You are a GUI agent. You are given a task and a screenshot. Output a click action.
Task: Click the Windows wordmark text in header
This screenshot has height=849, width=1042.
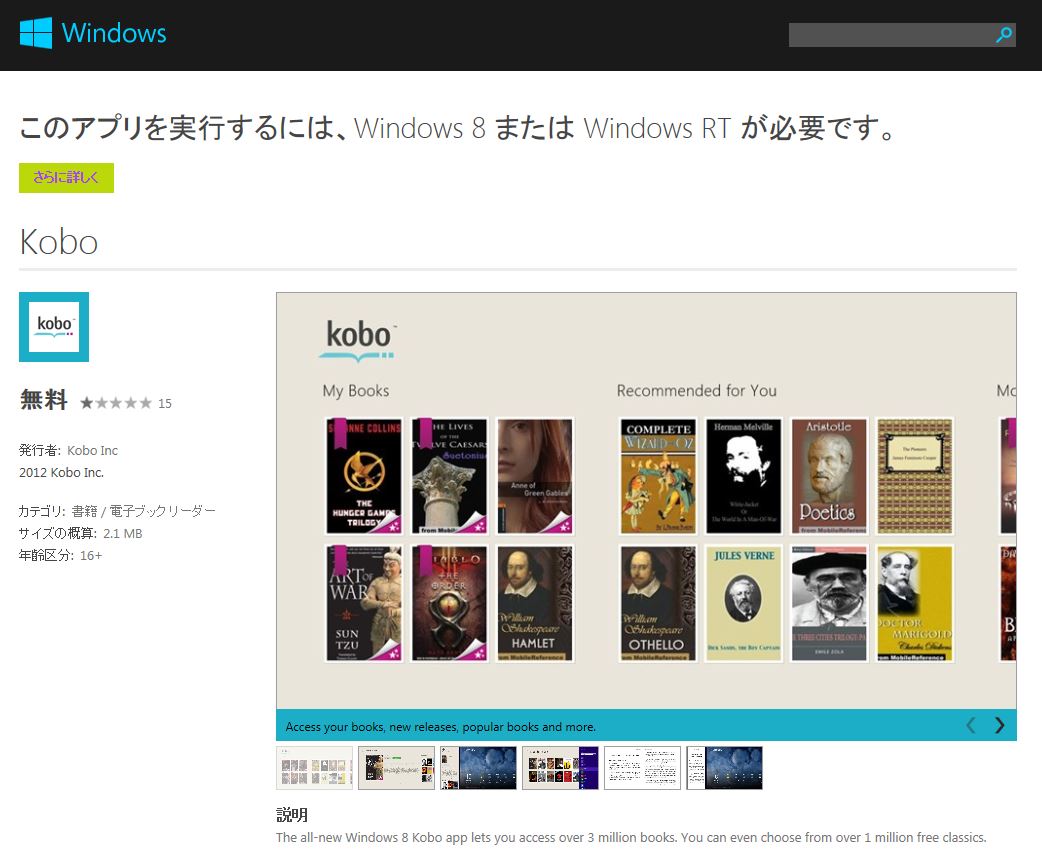114,33
